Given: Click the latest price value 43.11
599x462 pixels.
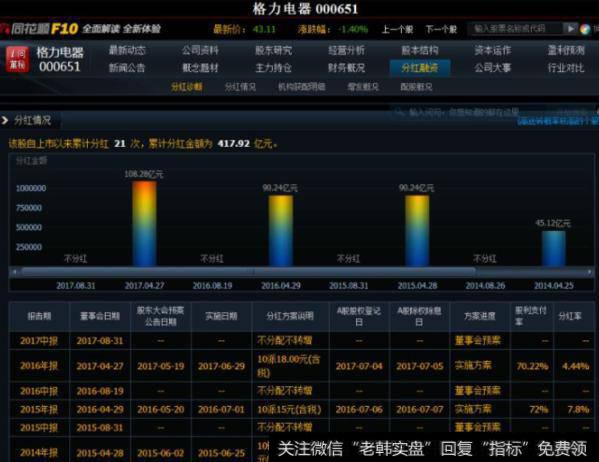Looking at the screenshot, I should (x=264, y=29).
